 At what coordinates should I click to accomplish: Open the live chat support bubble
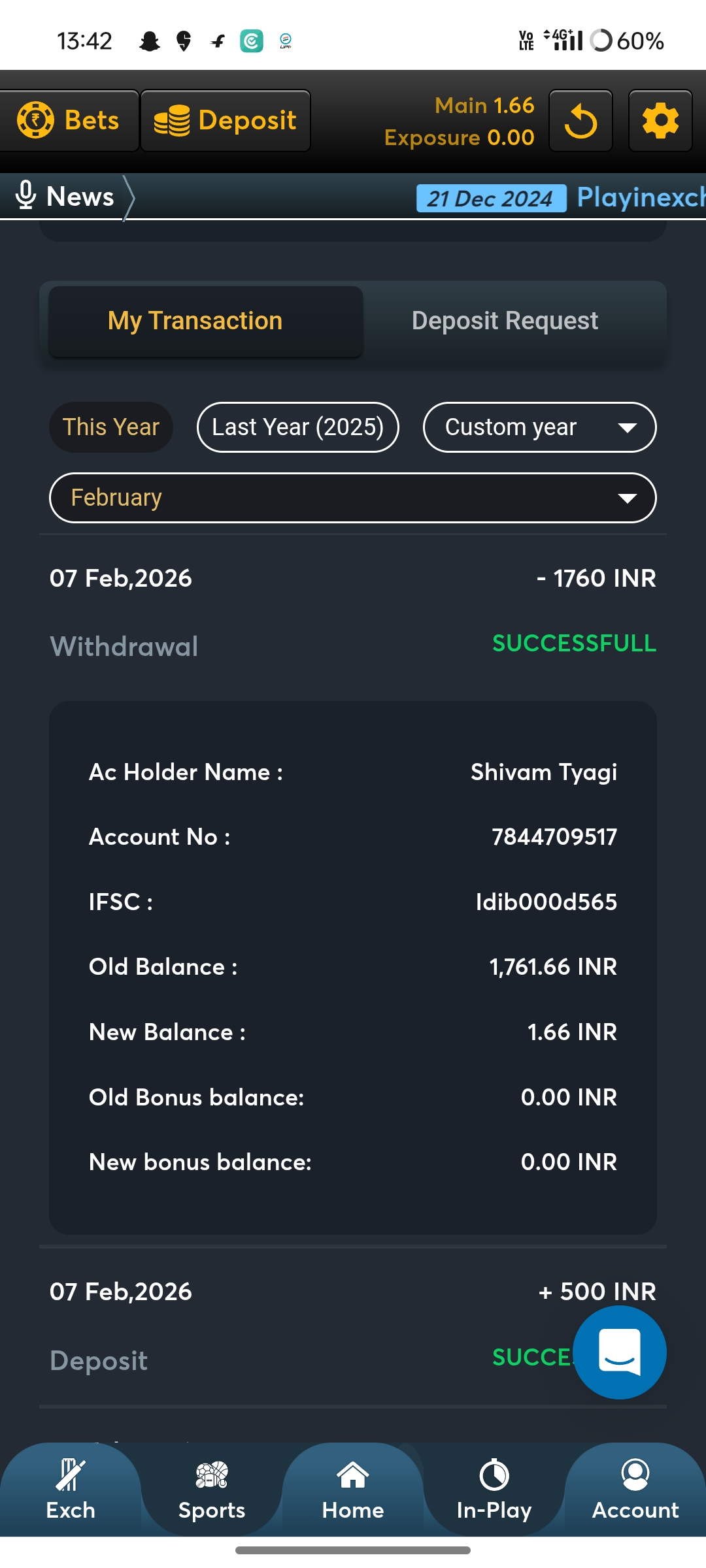(x=619, y=1352)
